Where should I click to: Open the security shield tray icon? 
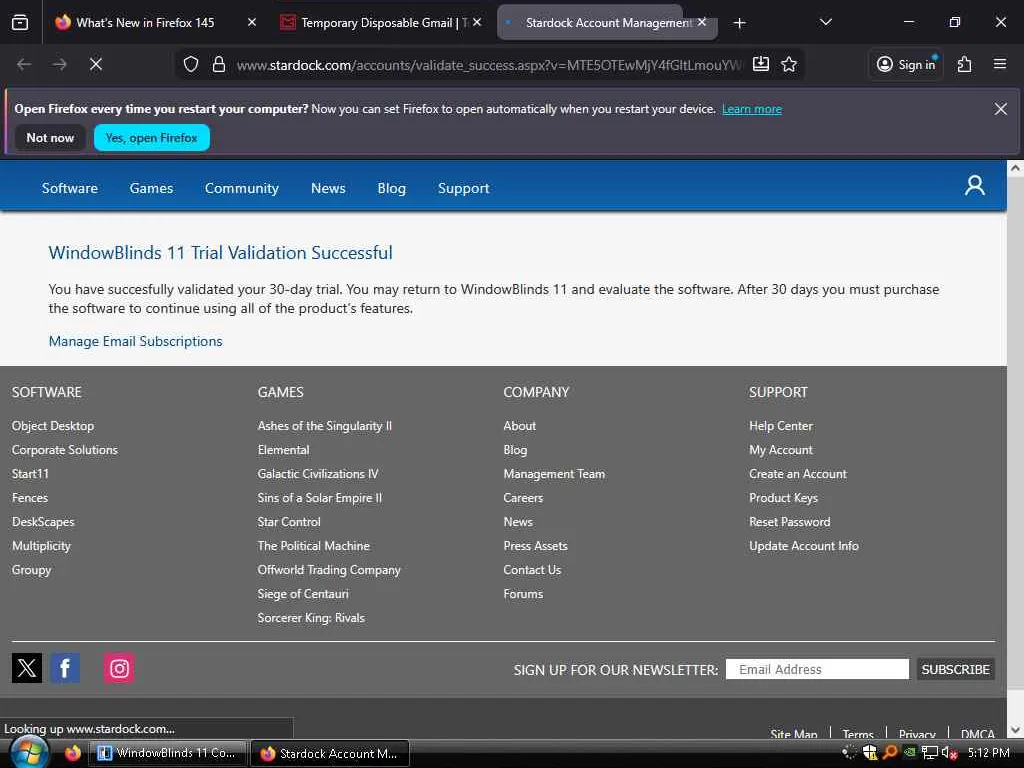870,753
